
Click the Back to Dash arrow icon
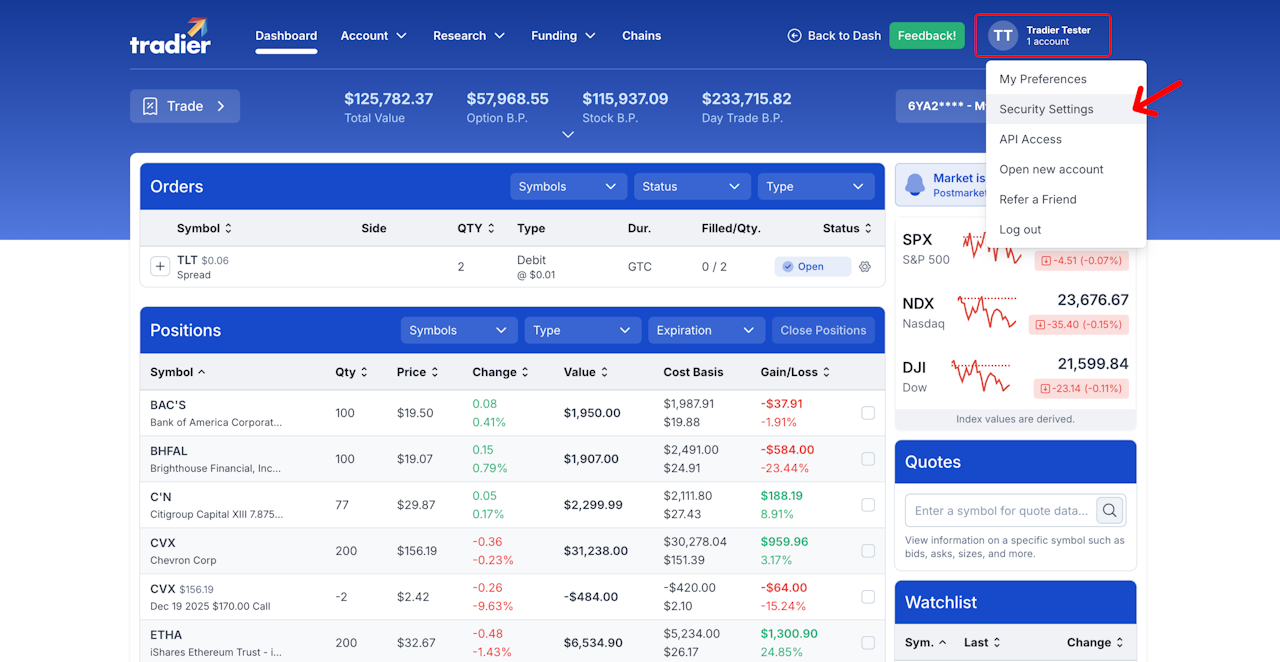[795, 36]
